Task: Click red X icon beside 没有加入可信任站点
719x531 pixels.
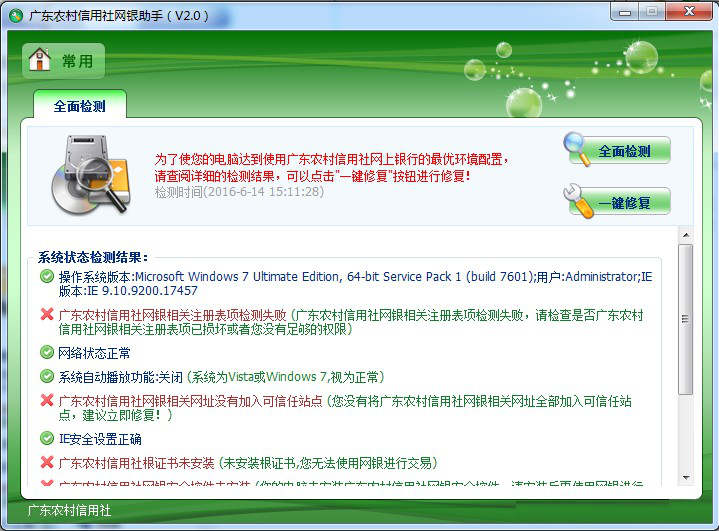Action: point(47,400)
